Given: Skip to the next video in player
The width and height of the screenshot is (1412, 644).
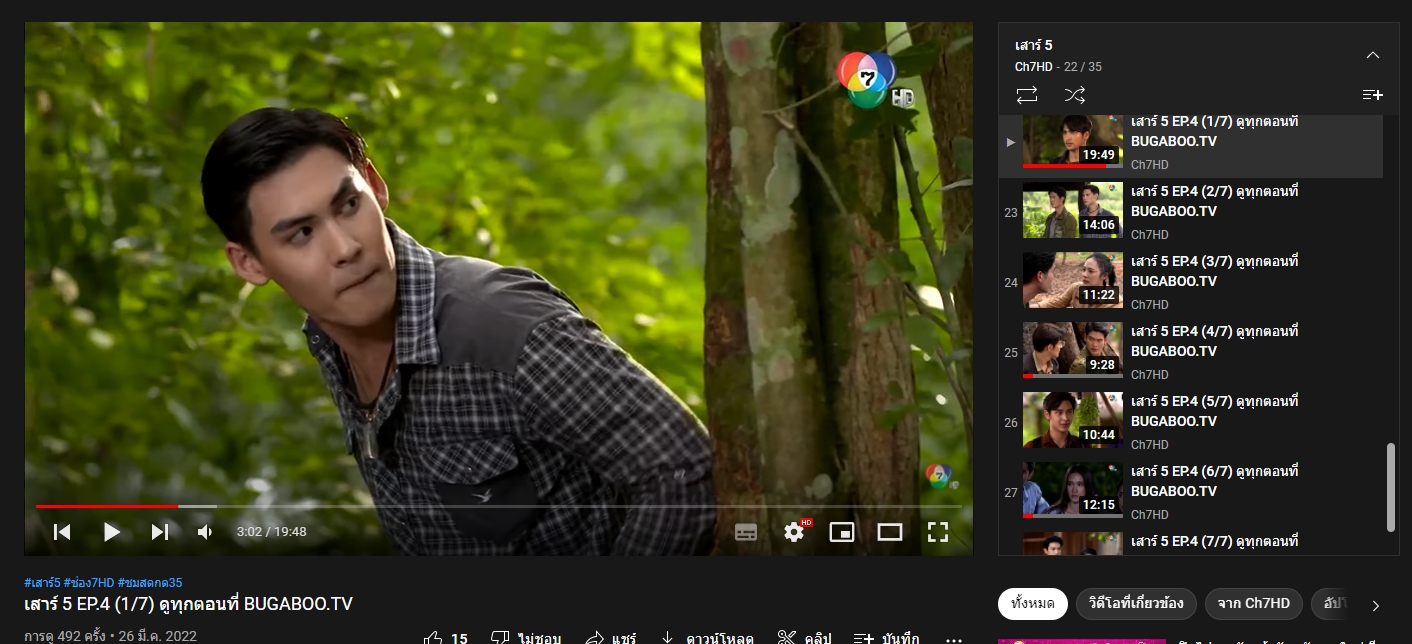Looking at the screenshot, I should (159, 532).
